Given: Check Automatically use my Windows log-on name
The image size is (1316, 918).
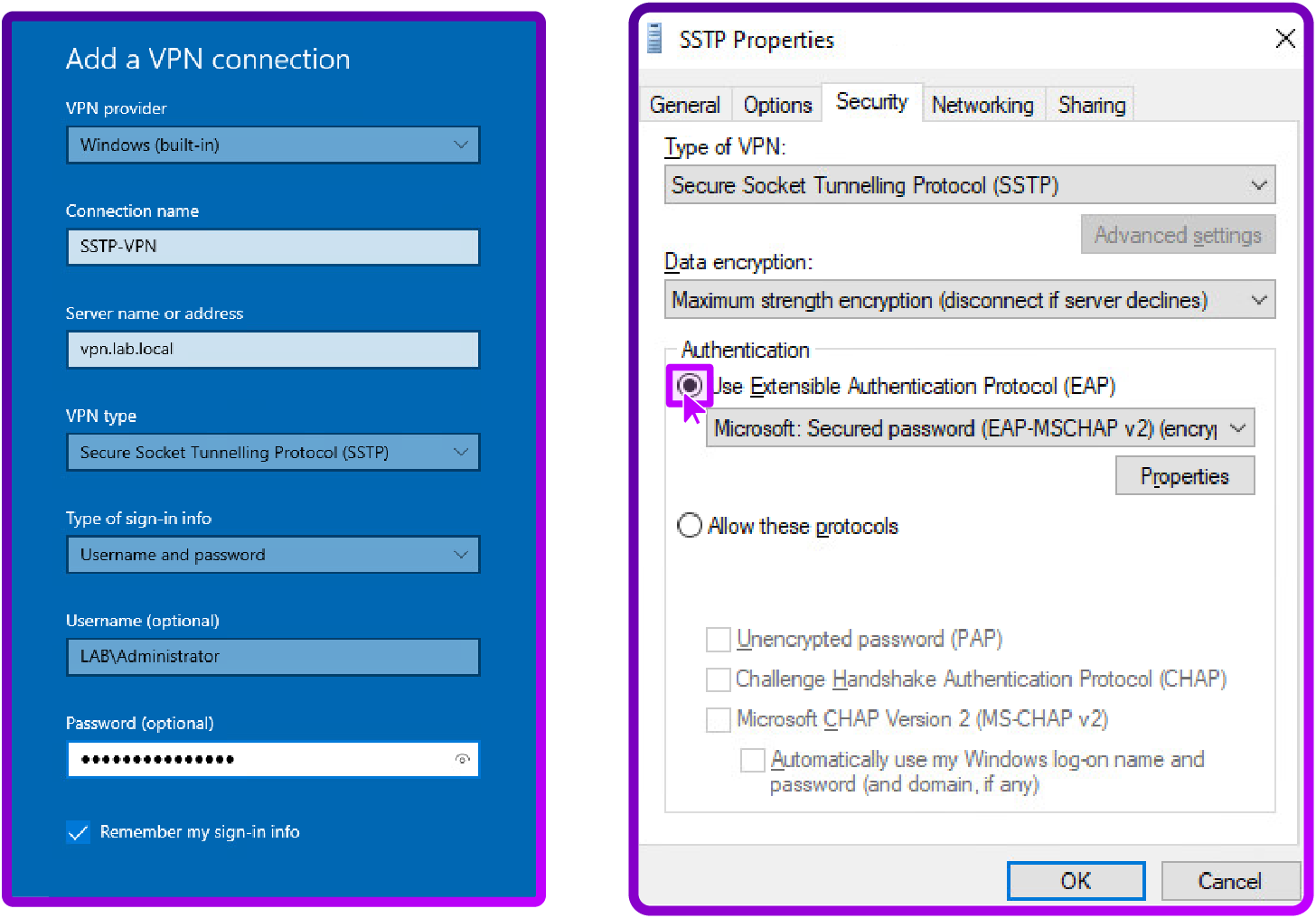Looking at the screenshot, I should coord(752,760).
